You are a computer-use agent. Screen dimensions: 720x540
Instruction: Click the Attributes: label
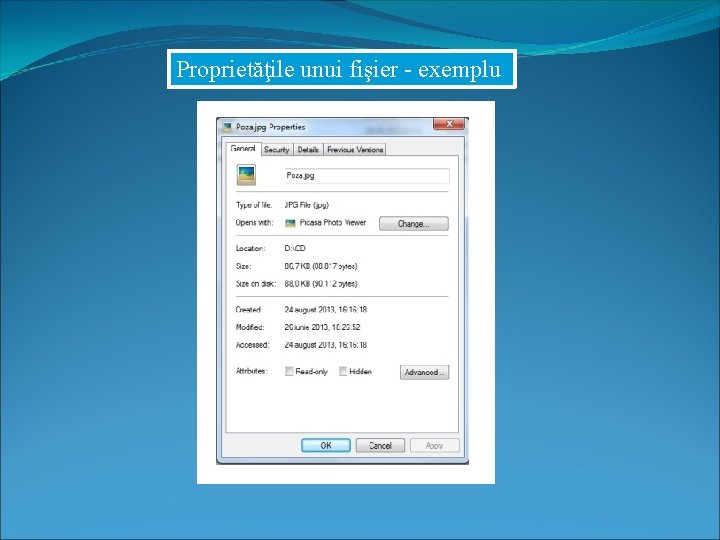click(x=251, y=371)
